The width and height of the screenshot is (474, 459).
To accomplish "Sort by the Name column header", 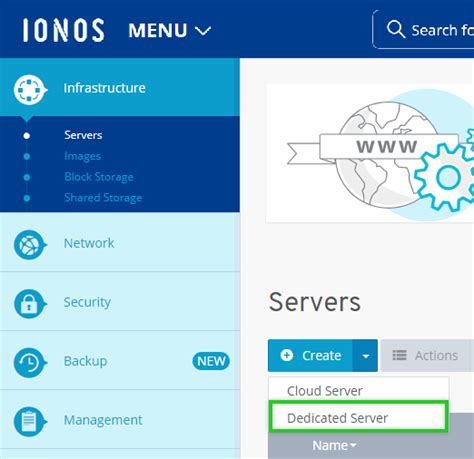I will point(334,445).
